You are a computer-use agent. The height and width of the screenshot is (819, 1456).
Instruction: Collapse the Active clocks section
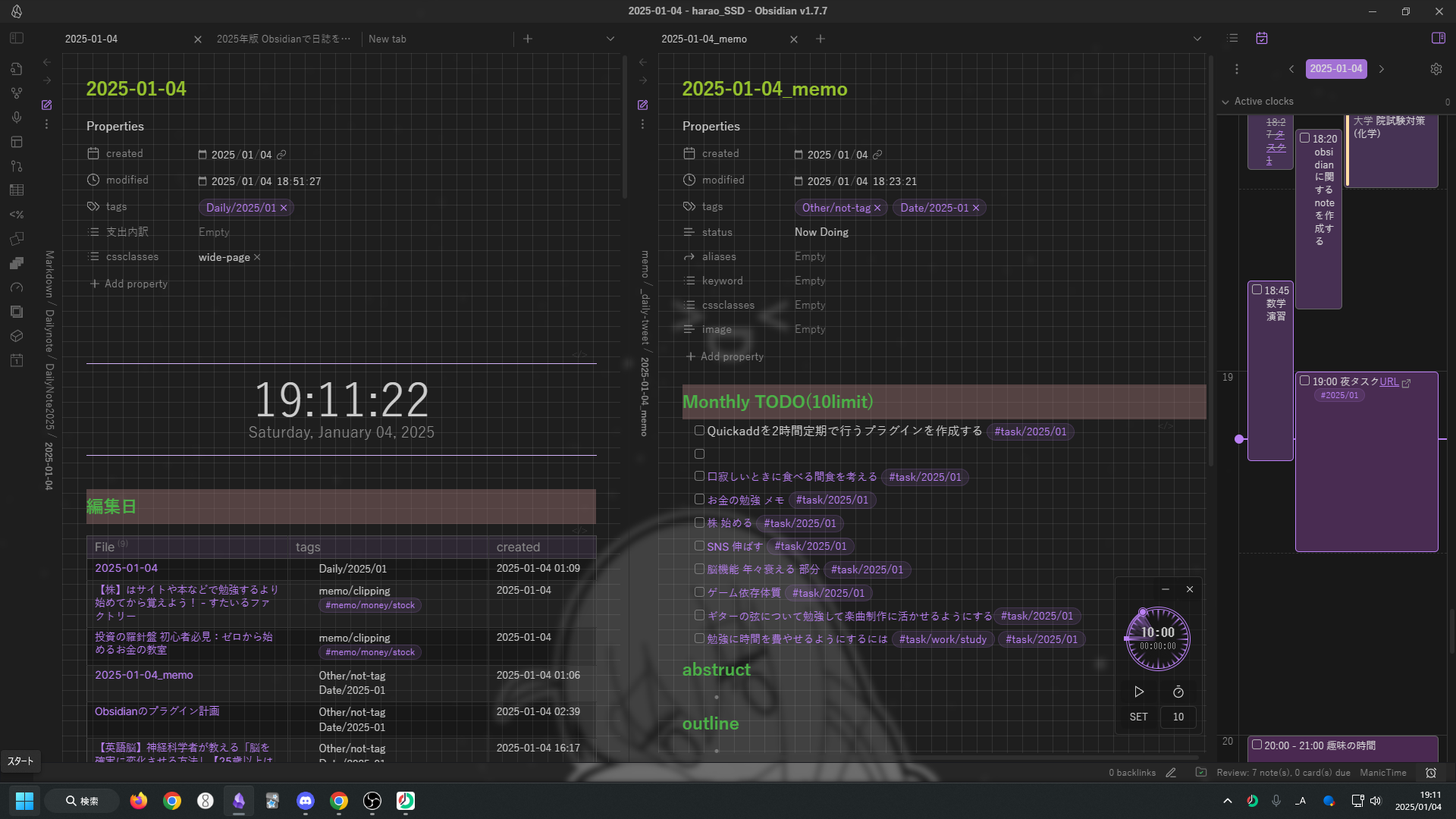click(1225, 102)
